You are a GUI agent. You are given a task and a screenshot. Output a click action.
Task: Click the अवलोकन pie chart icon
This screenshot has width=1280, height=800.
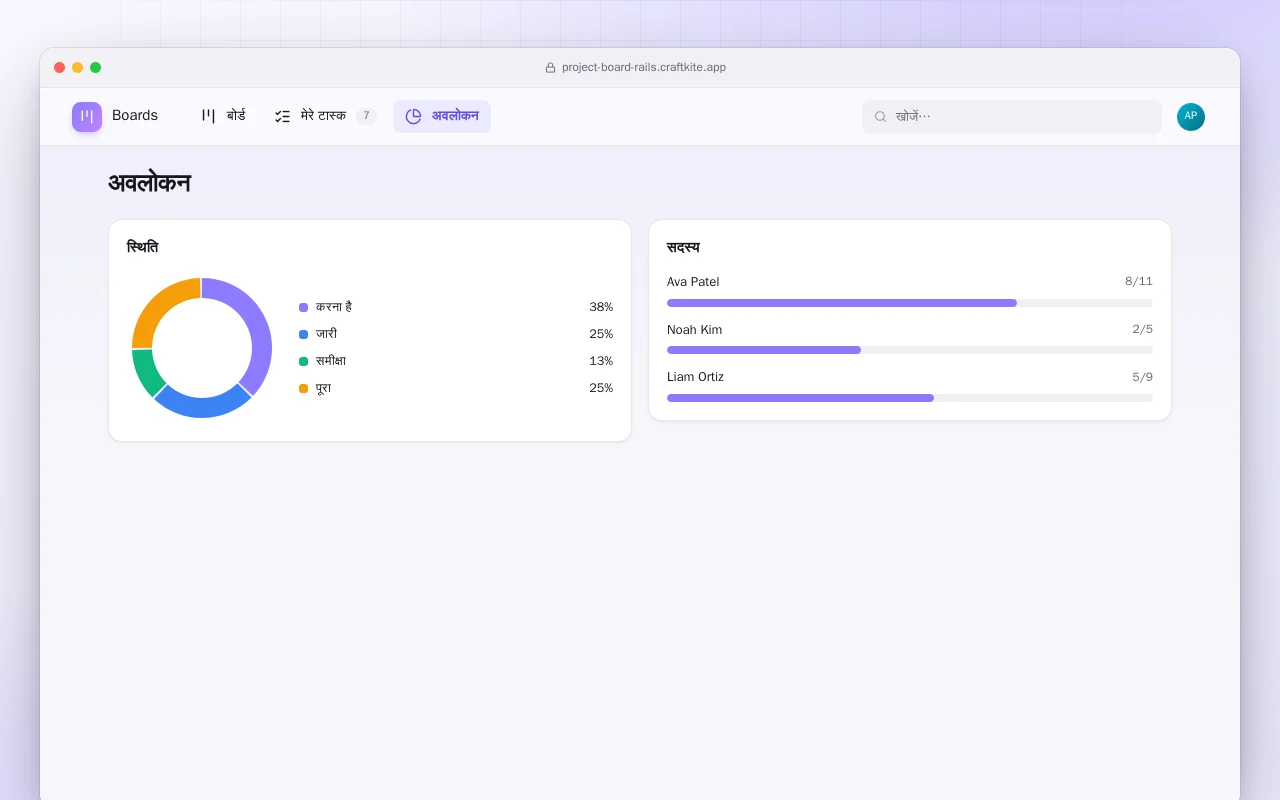[x=413, y=116]
